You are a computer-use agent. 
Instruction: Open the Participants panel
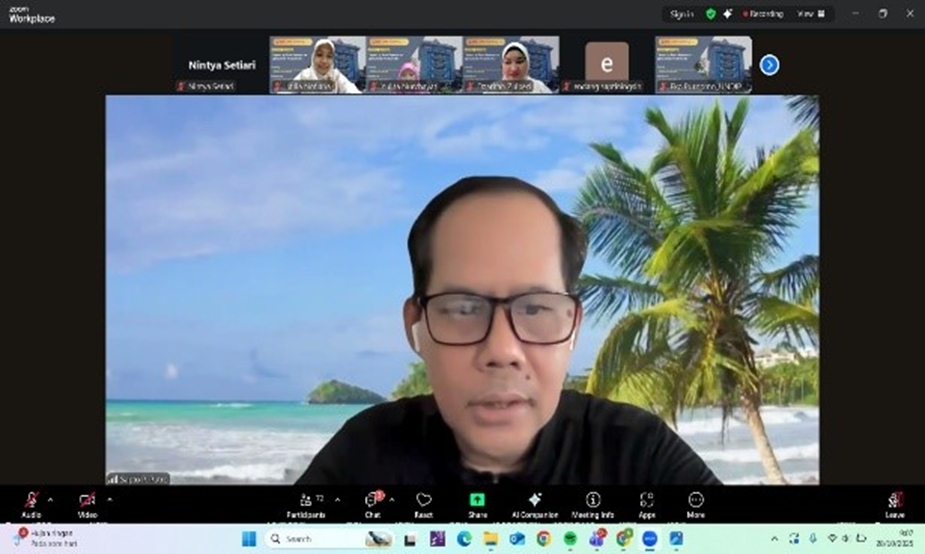[307, 501]
